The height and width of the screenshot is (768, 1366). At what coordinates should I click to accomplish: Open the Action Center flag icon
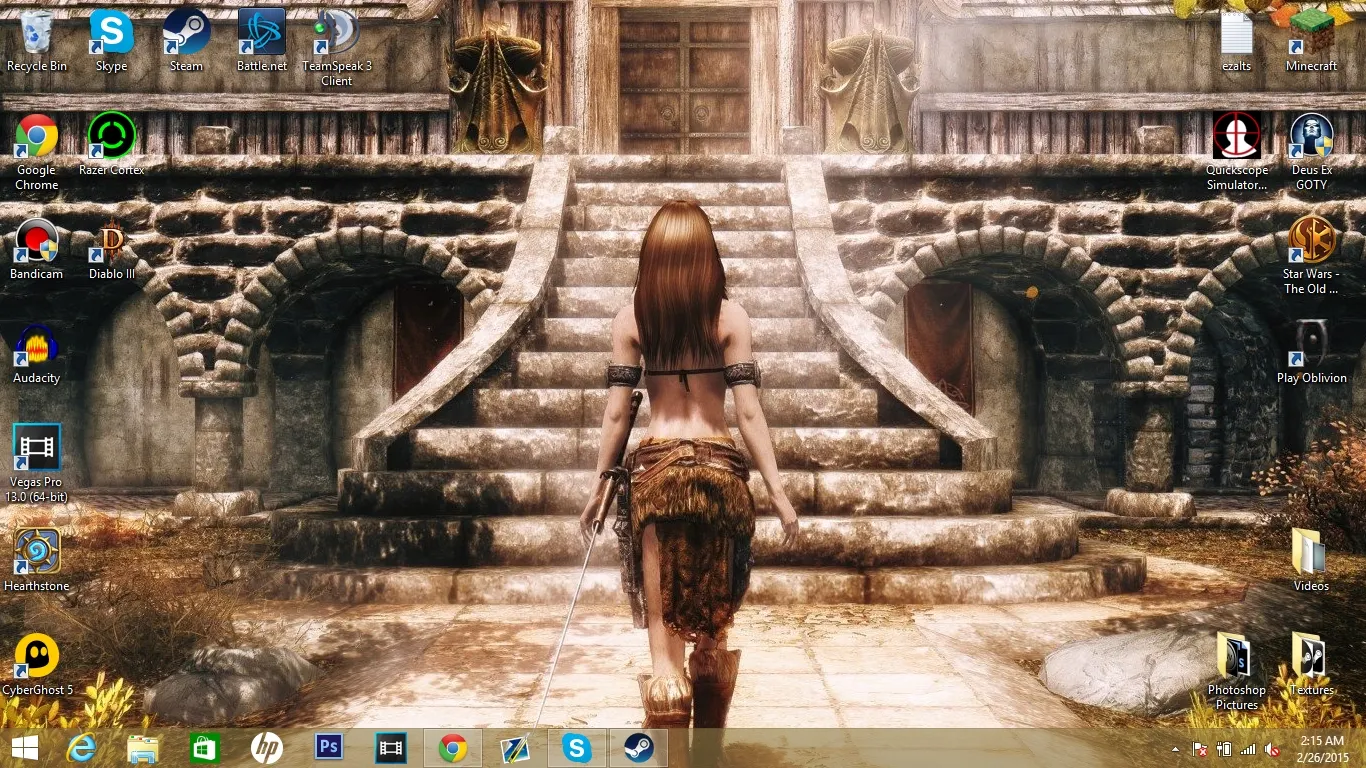tap(1200, 749)
